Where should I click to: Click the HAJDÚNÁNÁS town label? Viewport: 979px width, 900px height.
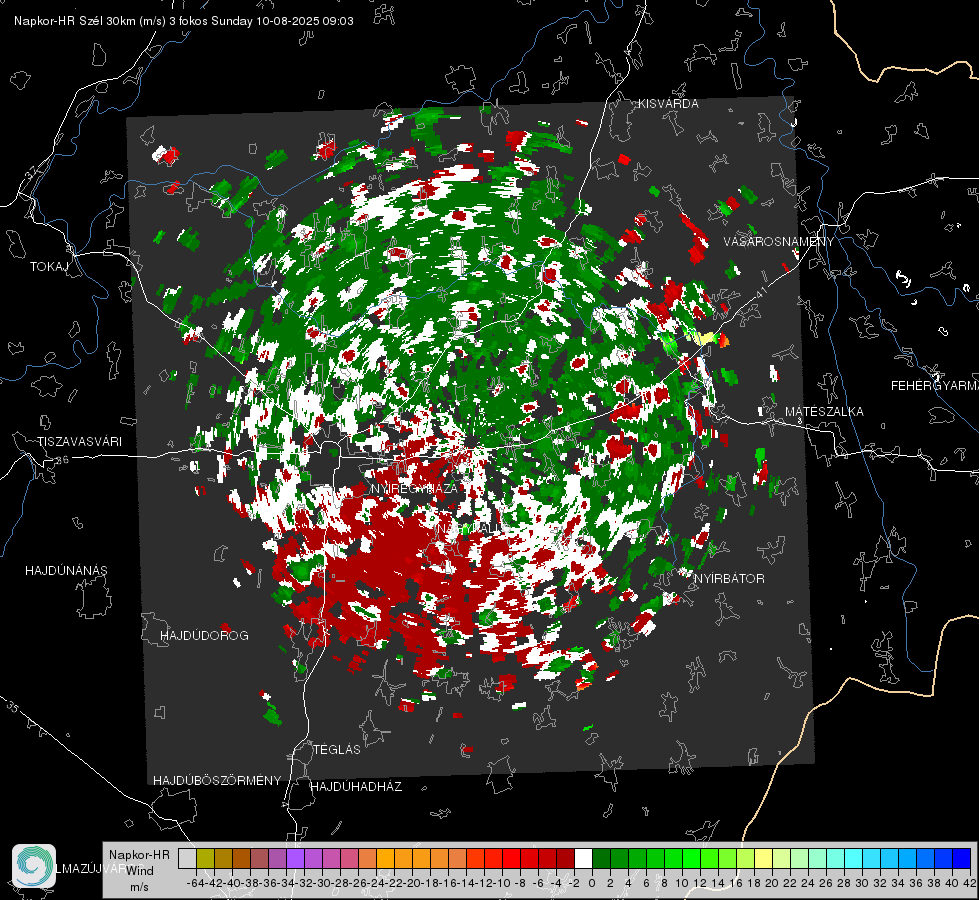point(66,571)
